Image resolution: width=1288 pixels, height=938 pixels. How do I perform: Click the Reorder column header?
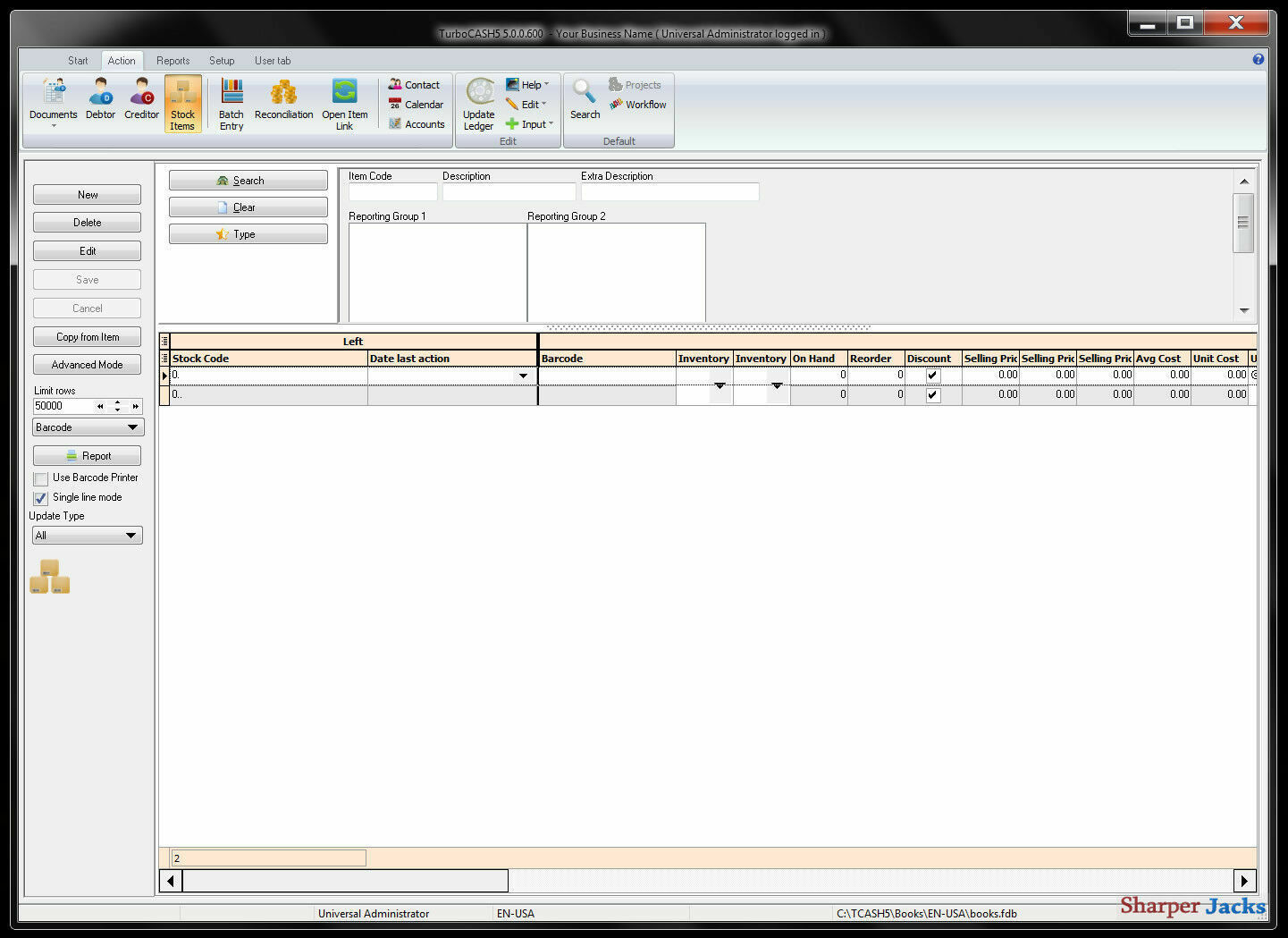pos(876,359)
